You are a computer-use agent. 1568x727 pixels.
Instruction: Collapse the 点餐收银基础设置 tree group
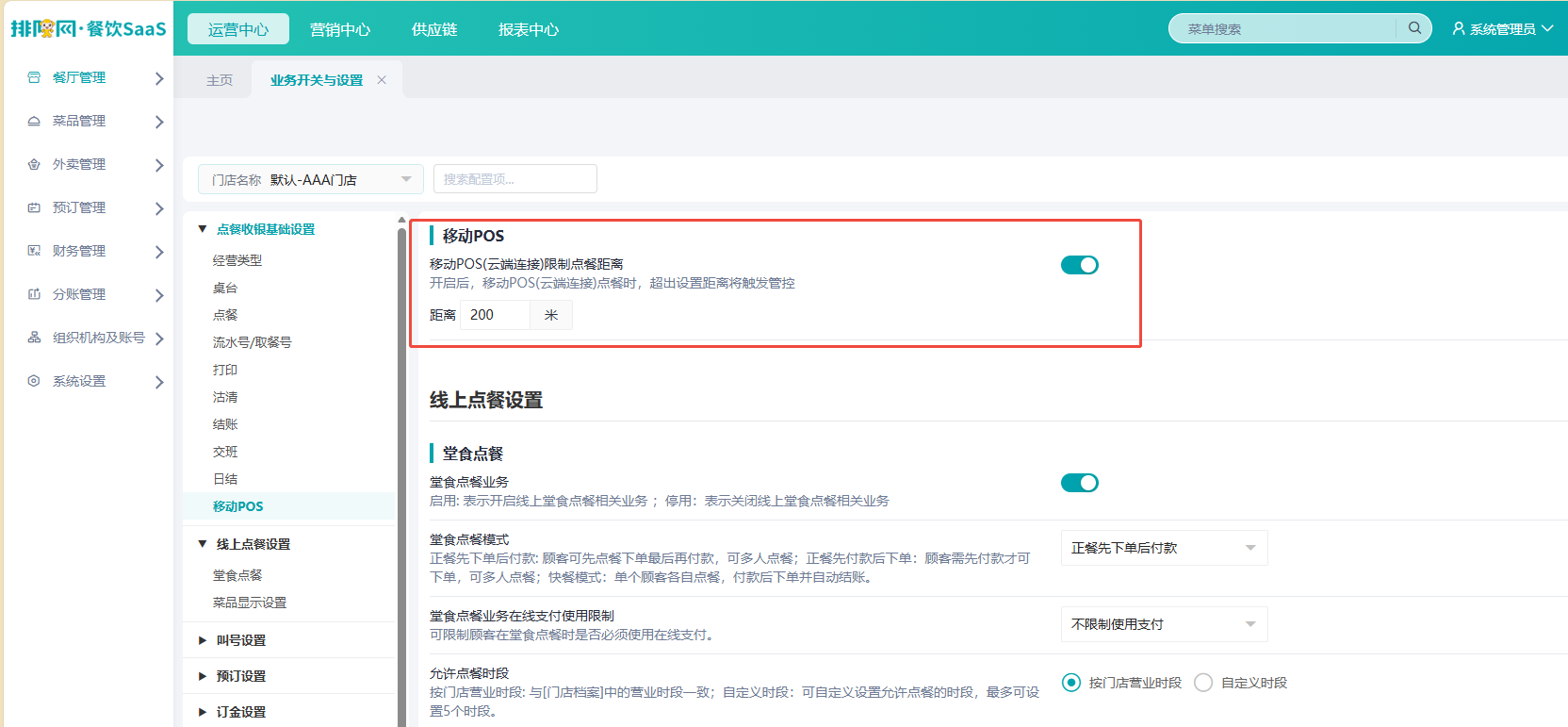click(x=203, y=229)
